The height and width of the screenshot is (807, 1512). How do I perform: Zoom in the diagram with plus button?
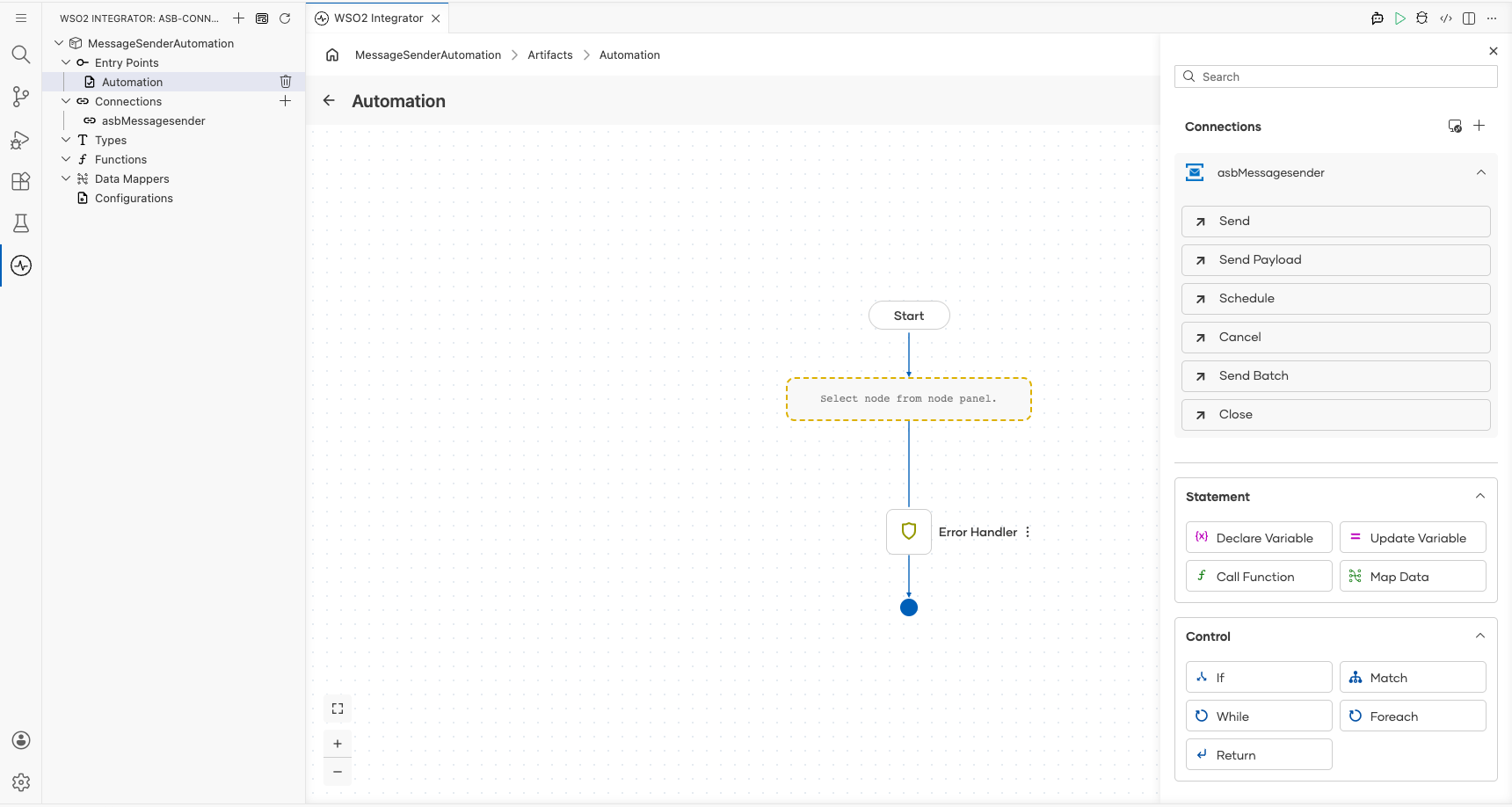coord(338,744)
